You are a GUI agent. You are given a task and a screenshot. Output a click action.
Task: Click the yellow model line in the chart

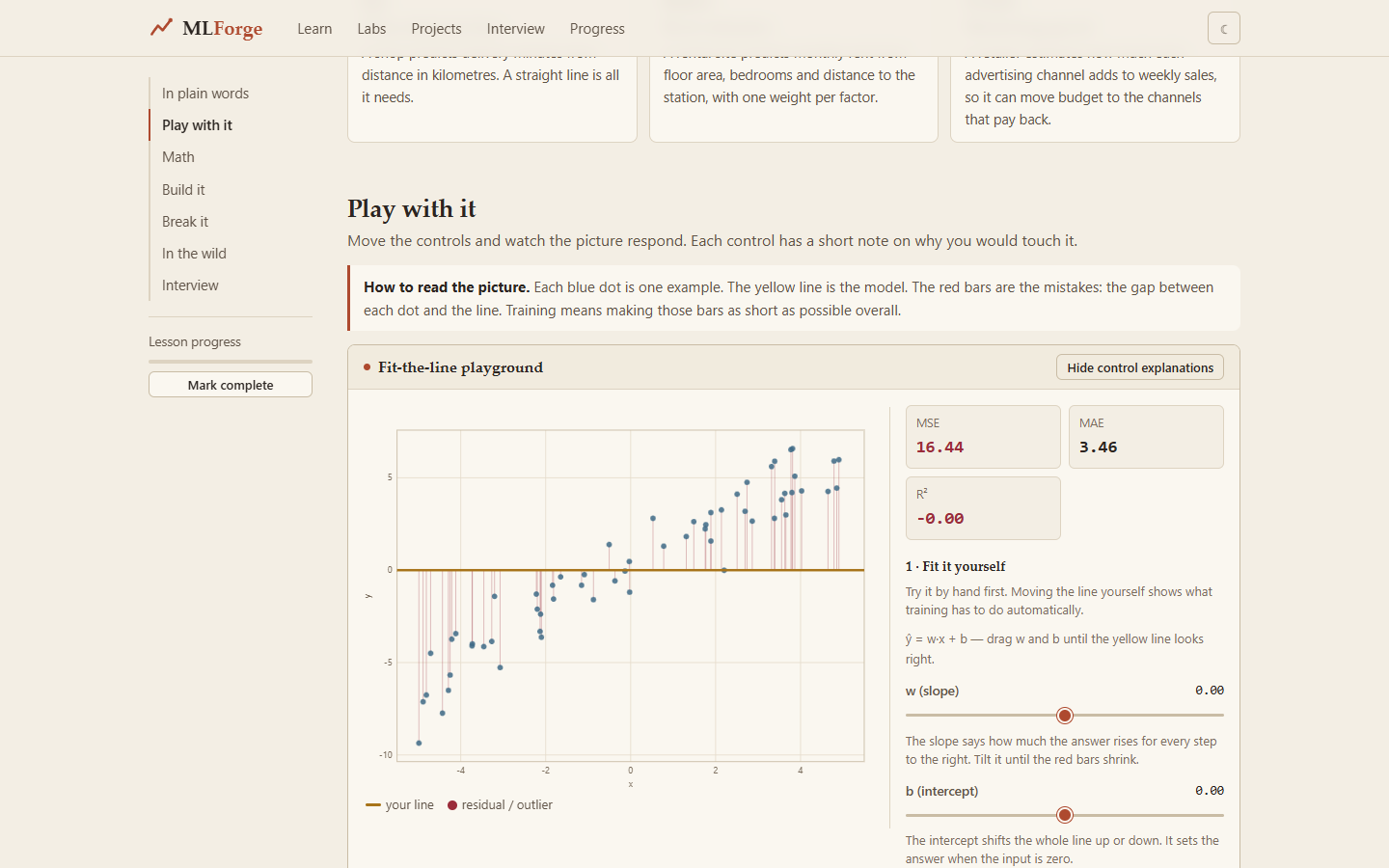coord(631,570)
